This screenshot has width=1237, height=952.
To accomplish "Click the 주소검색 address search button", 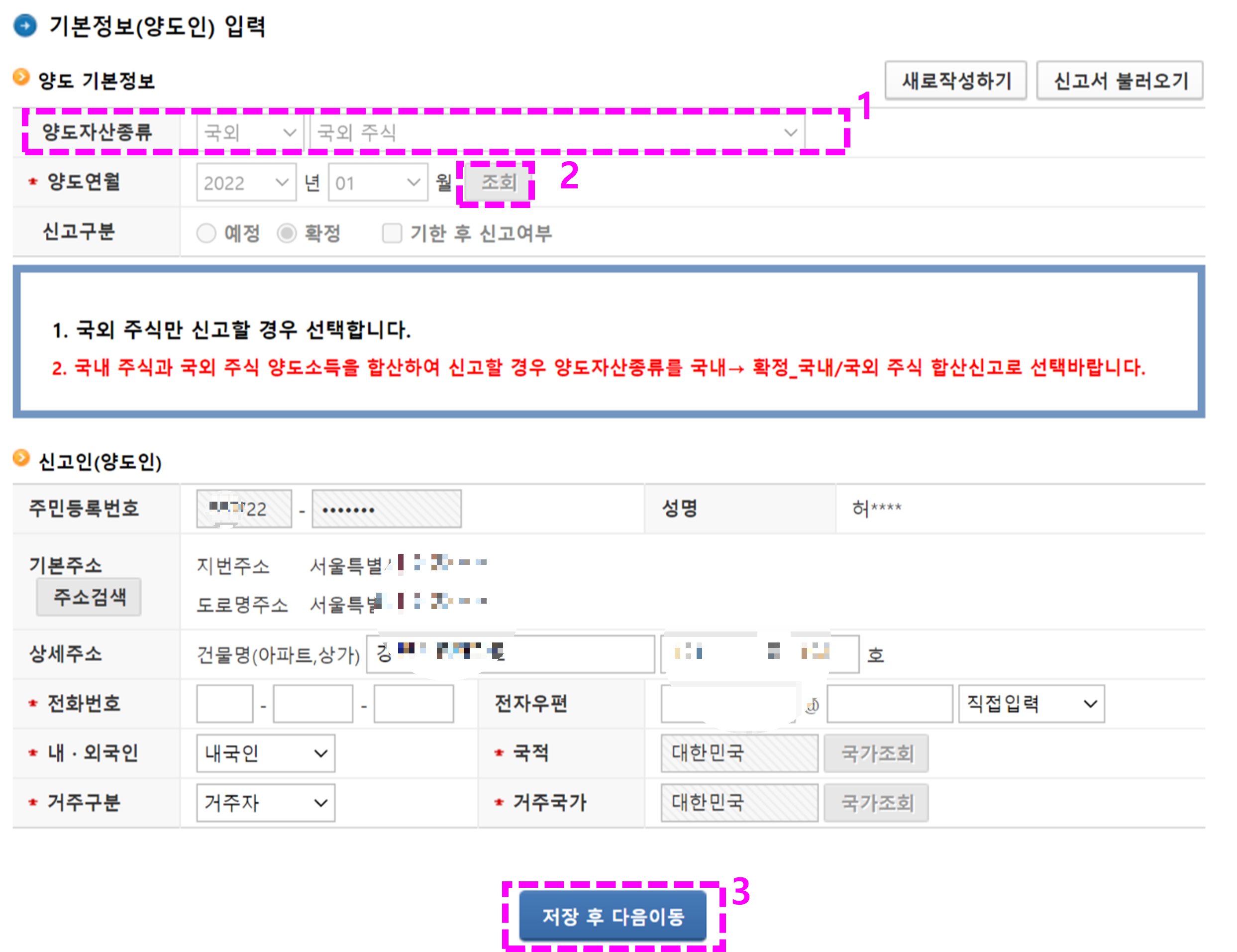I will click(89, 597).
